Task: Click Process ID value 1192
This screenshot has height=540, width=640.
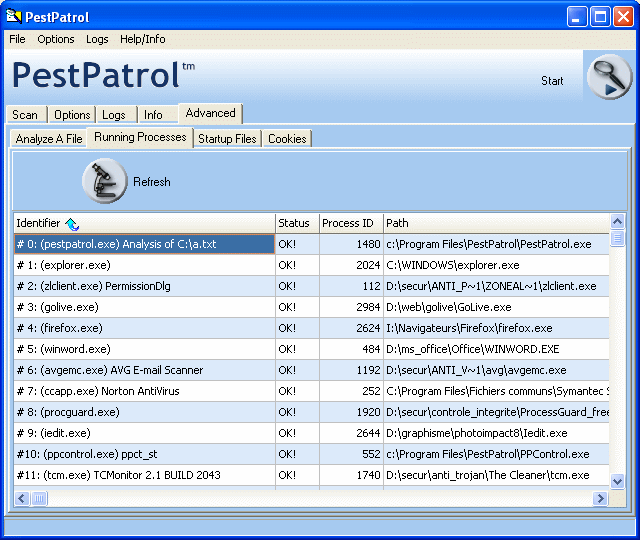Action: pos(368,370)
